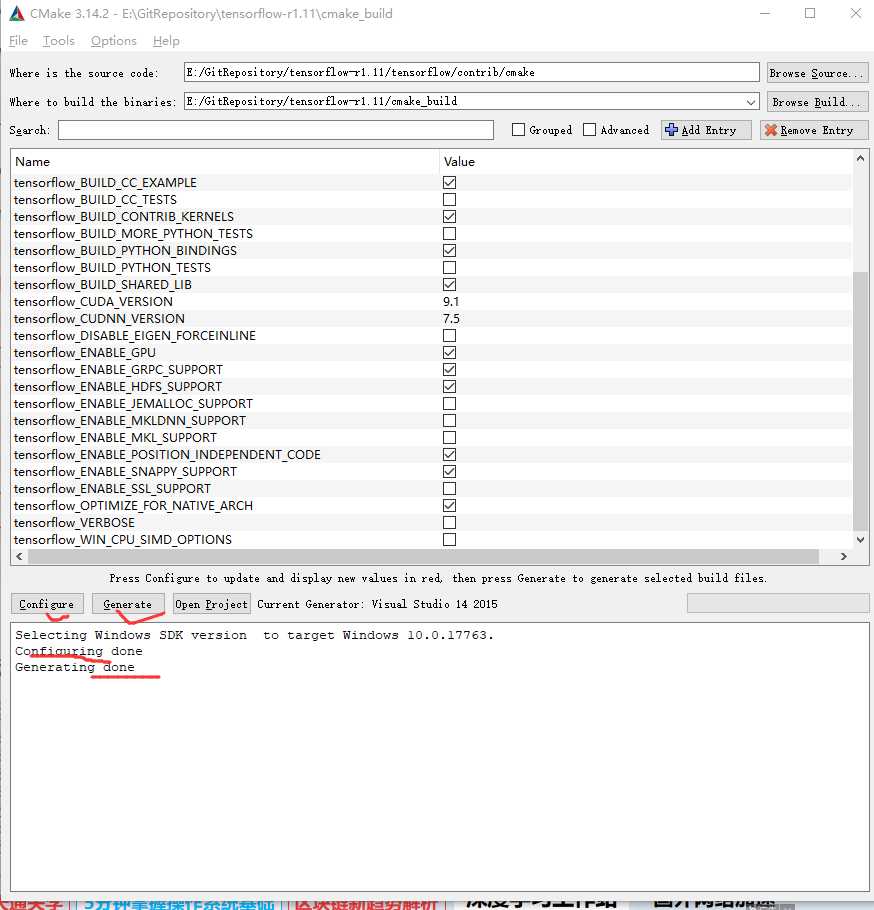Screen dimensions: 874x910
Task: Click the CMake logo icon in title bar
Action: pos(17,13)
